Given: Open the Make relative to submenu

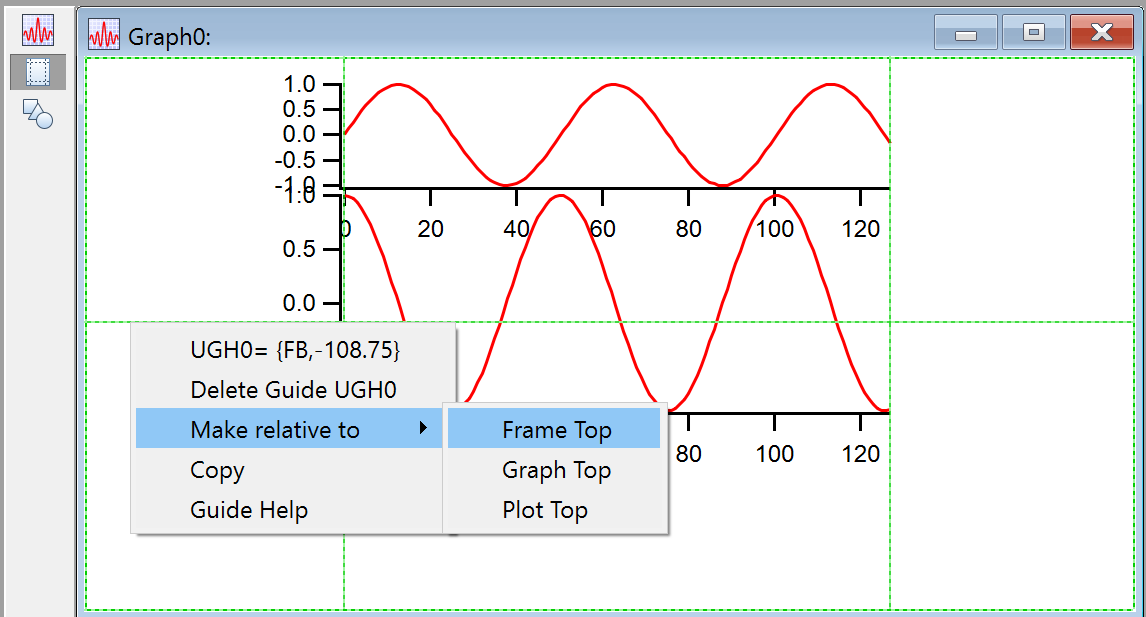Looking at the screenshot, I should click(275, 430).
